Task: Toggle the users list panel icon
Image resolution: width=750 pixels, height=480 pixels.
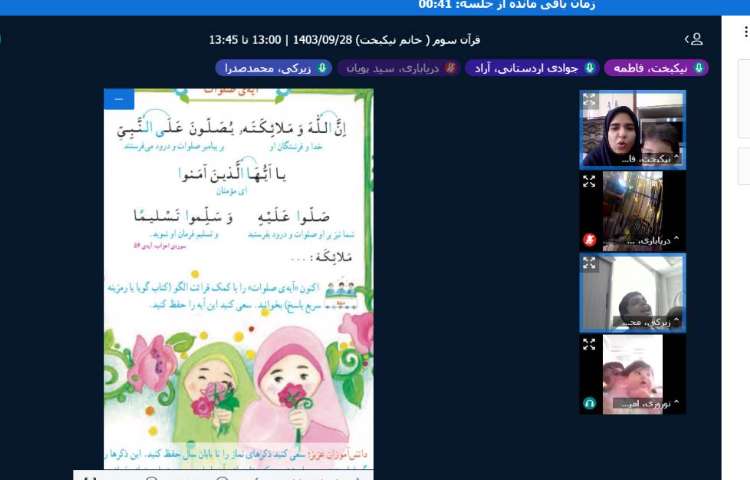Action: pyautogui.click(x=694, y=39)
